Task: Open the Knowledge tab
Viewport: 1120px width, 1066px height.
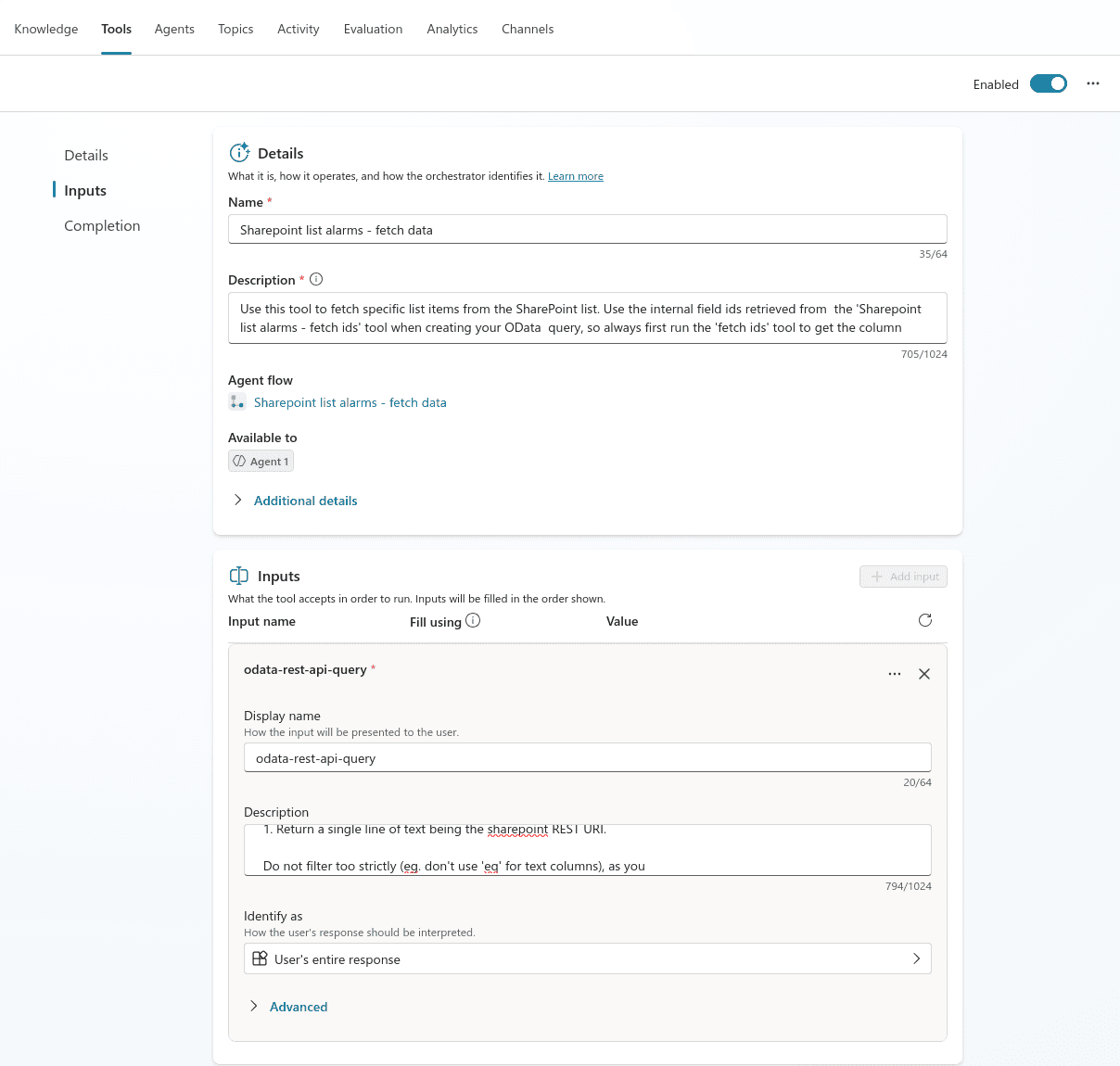Action: click(45, 29)
